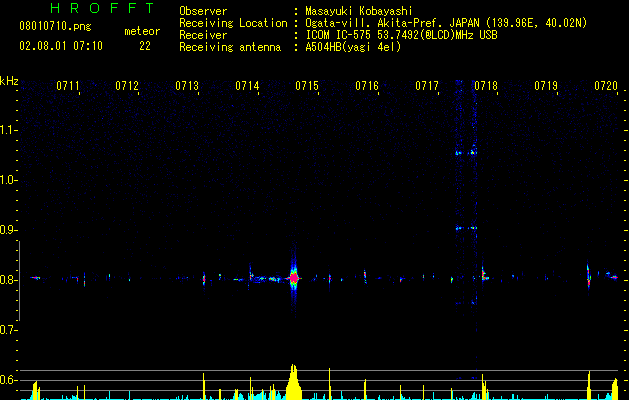
Task: Click the meteor label
Action: 142,31
